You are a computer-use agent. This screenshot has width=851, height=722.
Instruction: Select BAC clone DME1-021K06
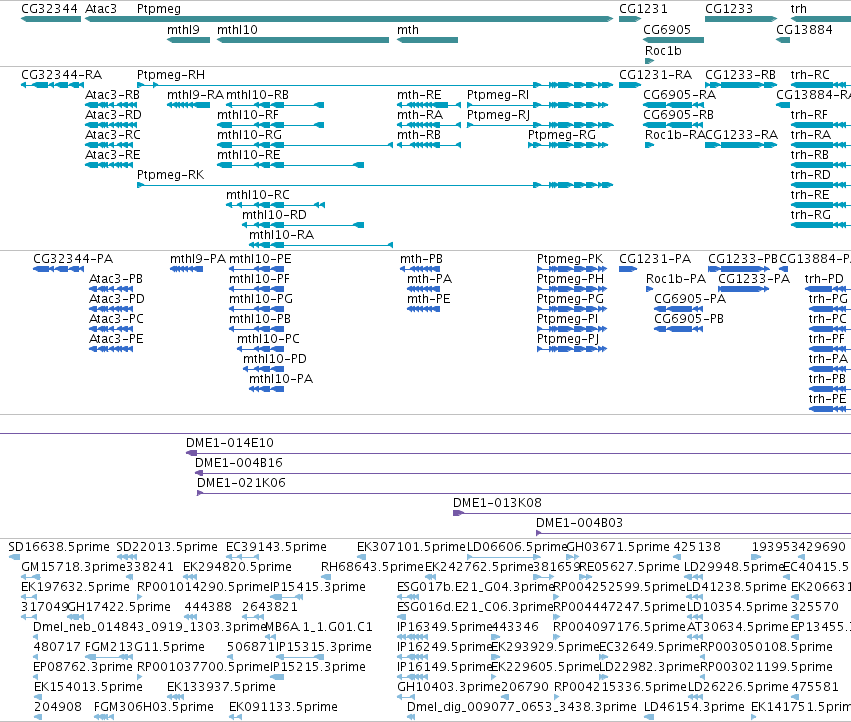click(x=241, y=483)
